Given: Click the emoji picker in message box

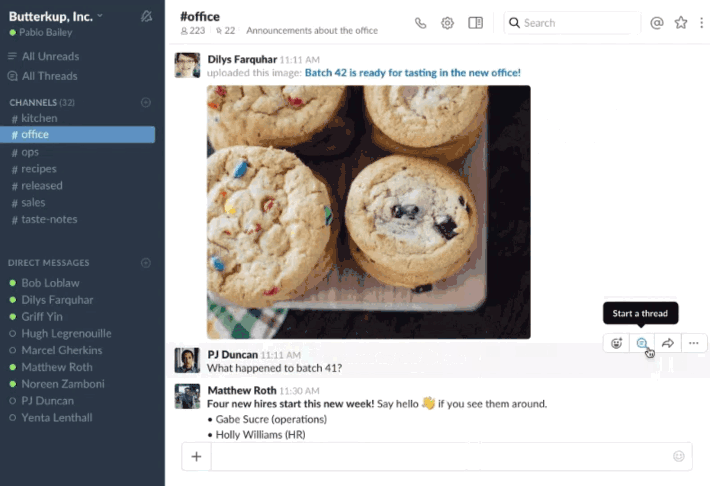Looking at the screenshot, I should (x=678, y=457).
